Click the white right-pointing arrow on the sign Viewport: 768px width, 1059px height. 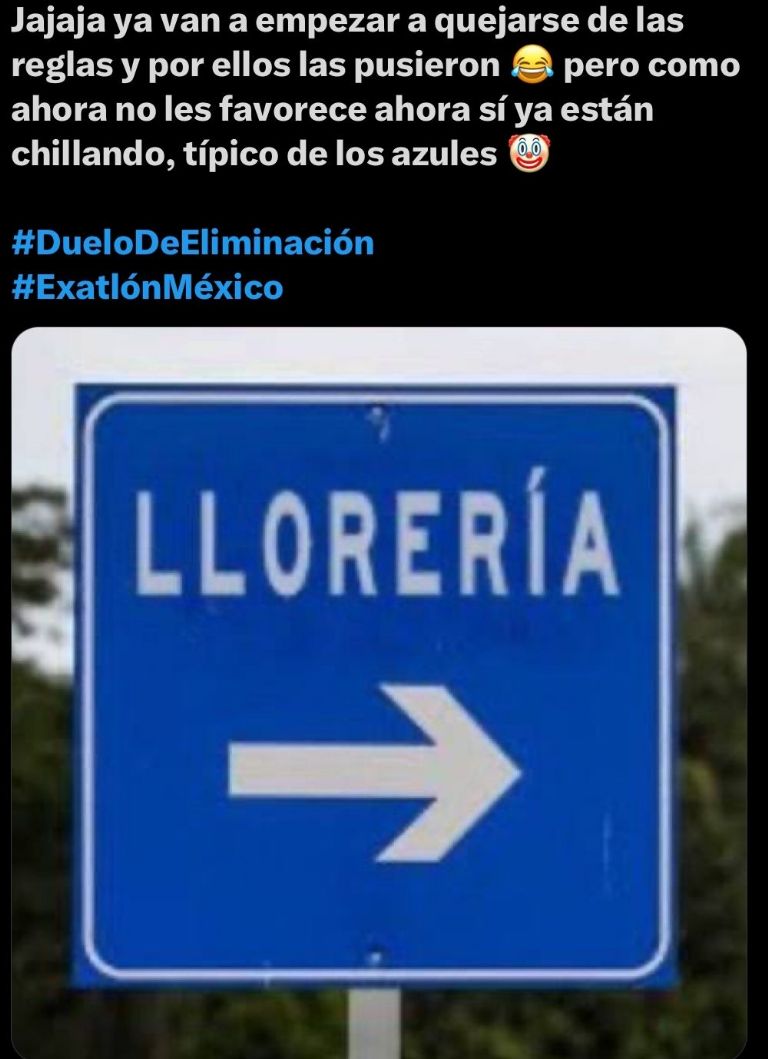tap(374, 773)
